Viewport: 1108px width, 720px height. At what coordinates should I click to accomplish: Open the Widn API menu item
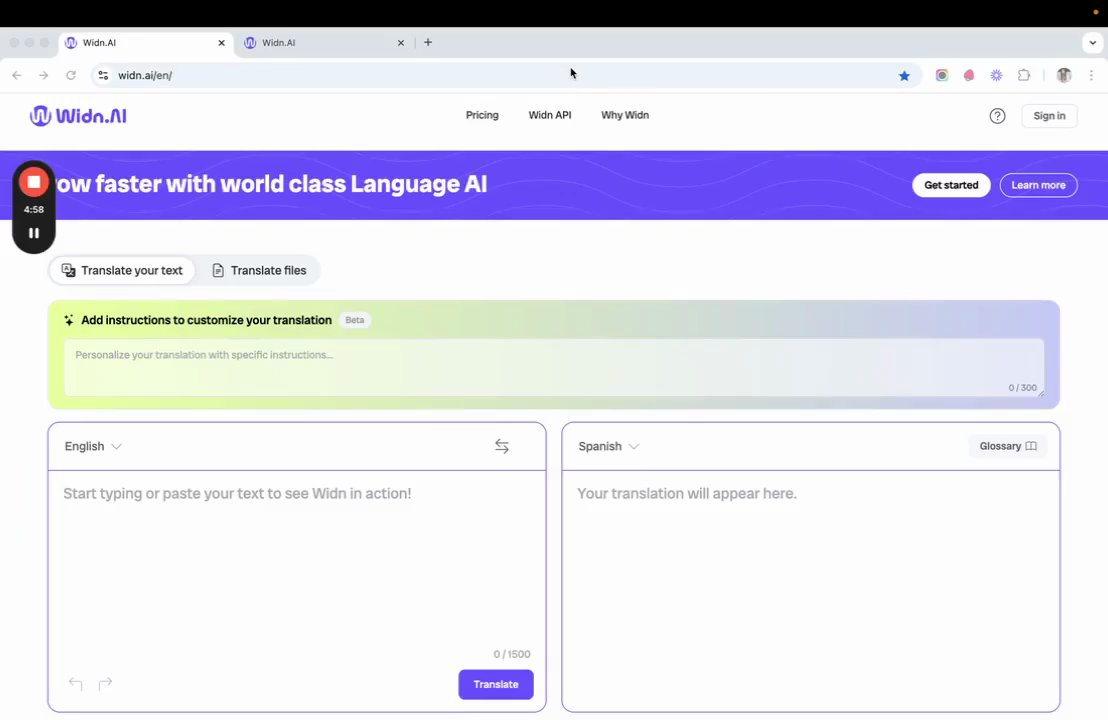coord(550,115)
